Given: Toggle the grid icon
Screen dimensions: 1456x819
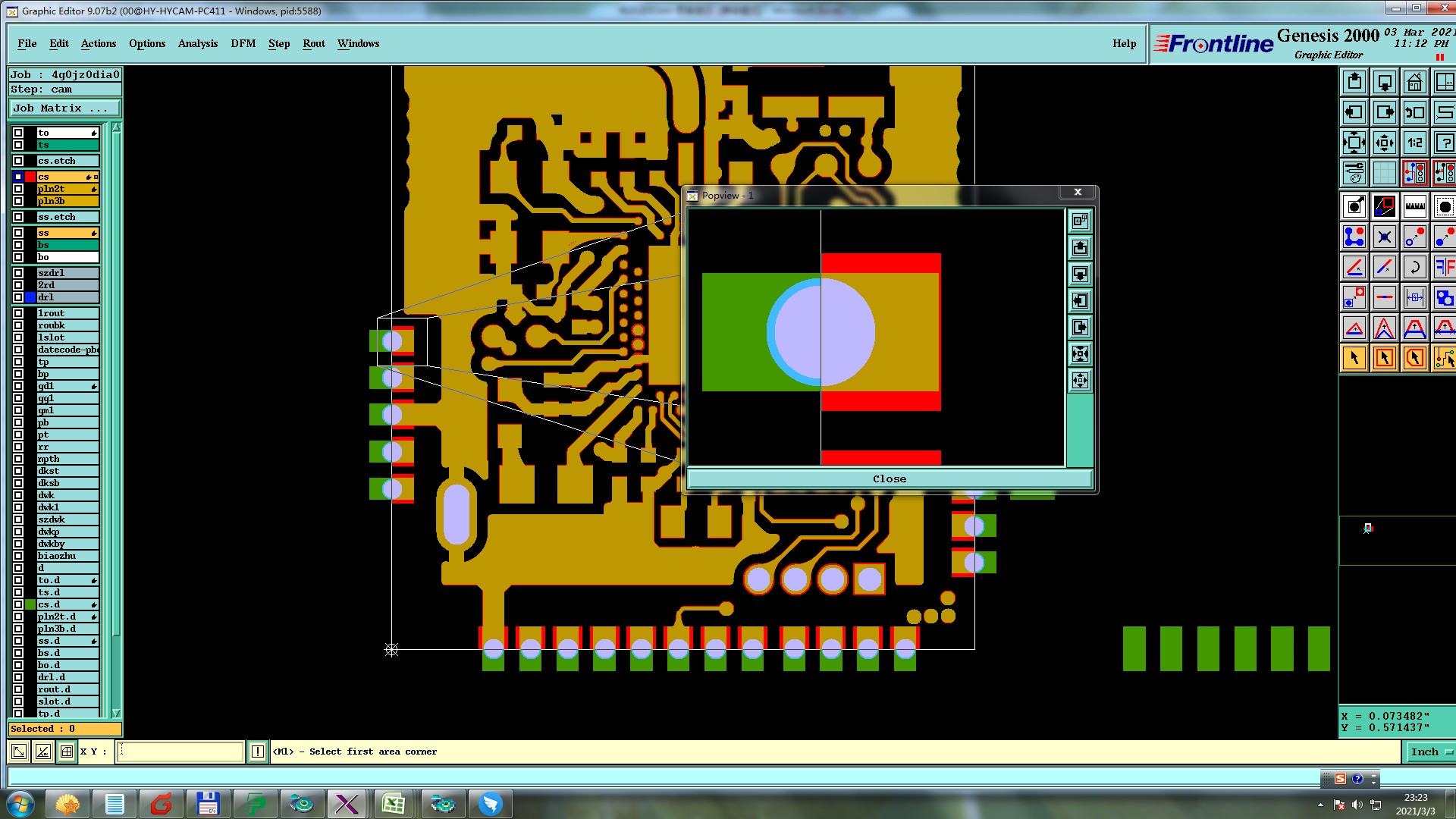Looking at the screenshot, I should [x=1385, y=173].
